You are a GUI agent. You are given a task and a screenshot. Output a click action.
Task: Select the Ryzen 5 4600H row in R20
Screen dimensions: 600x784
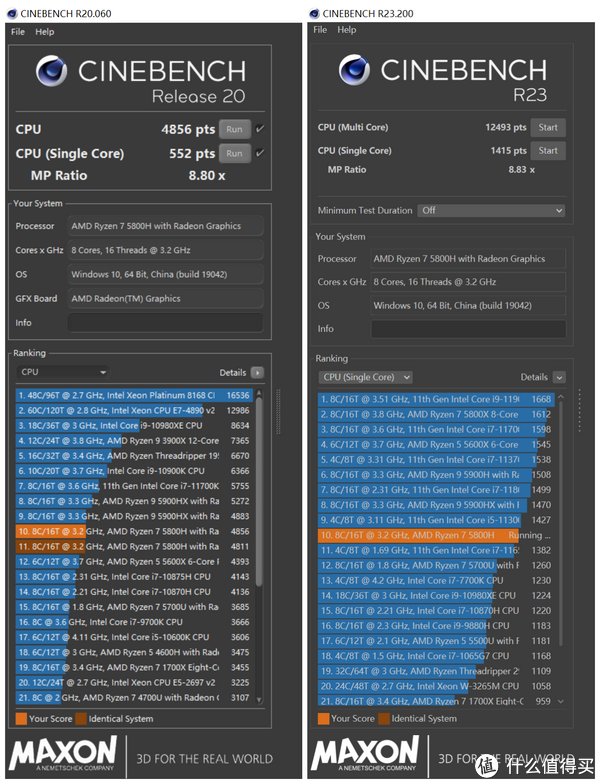[x=134, y=652]
